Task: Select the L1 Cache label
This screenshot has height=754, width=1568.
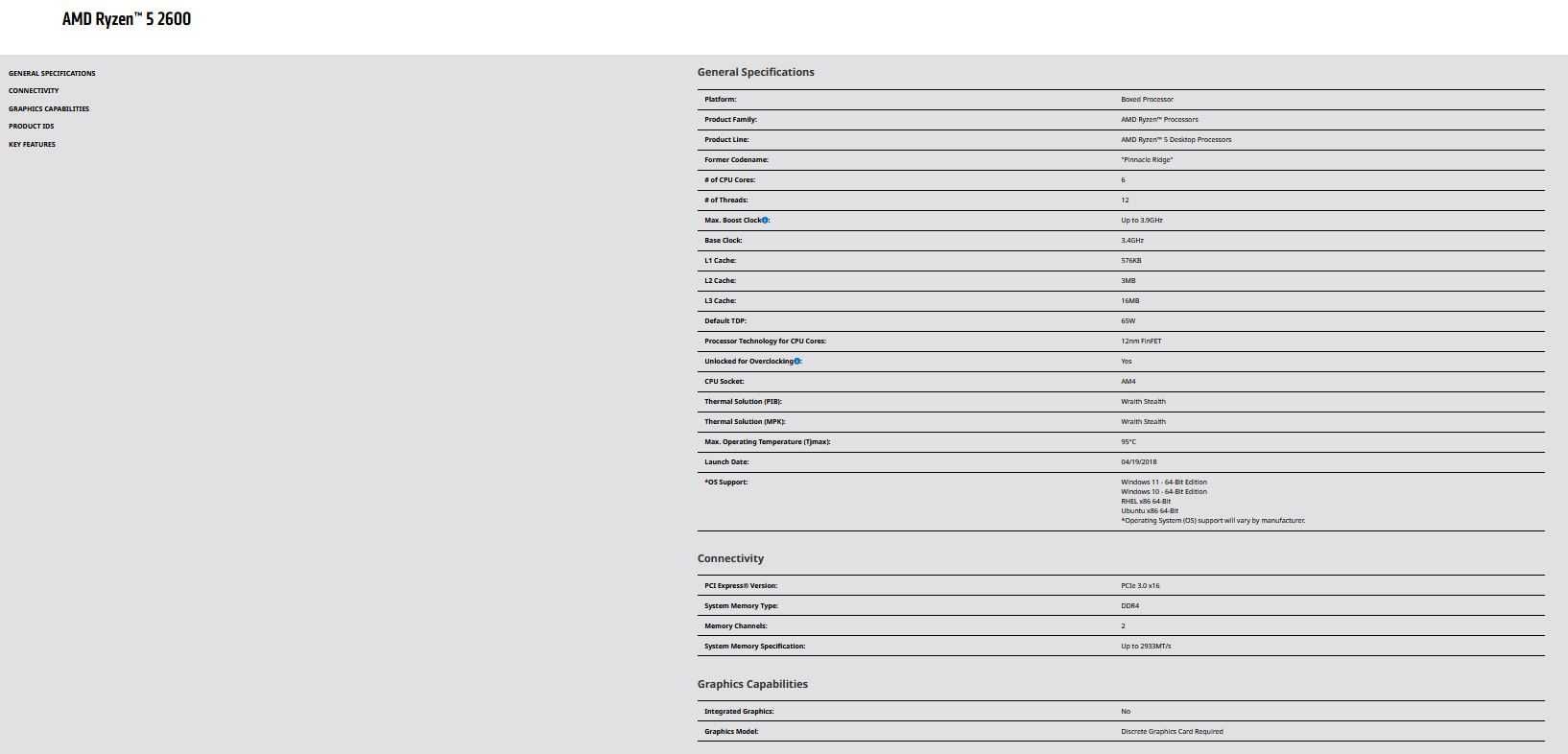Action: point(721,260)
